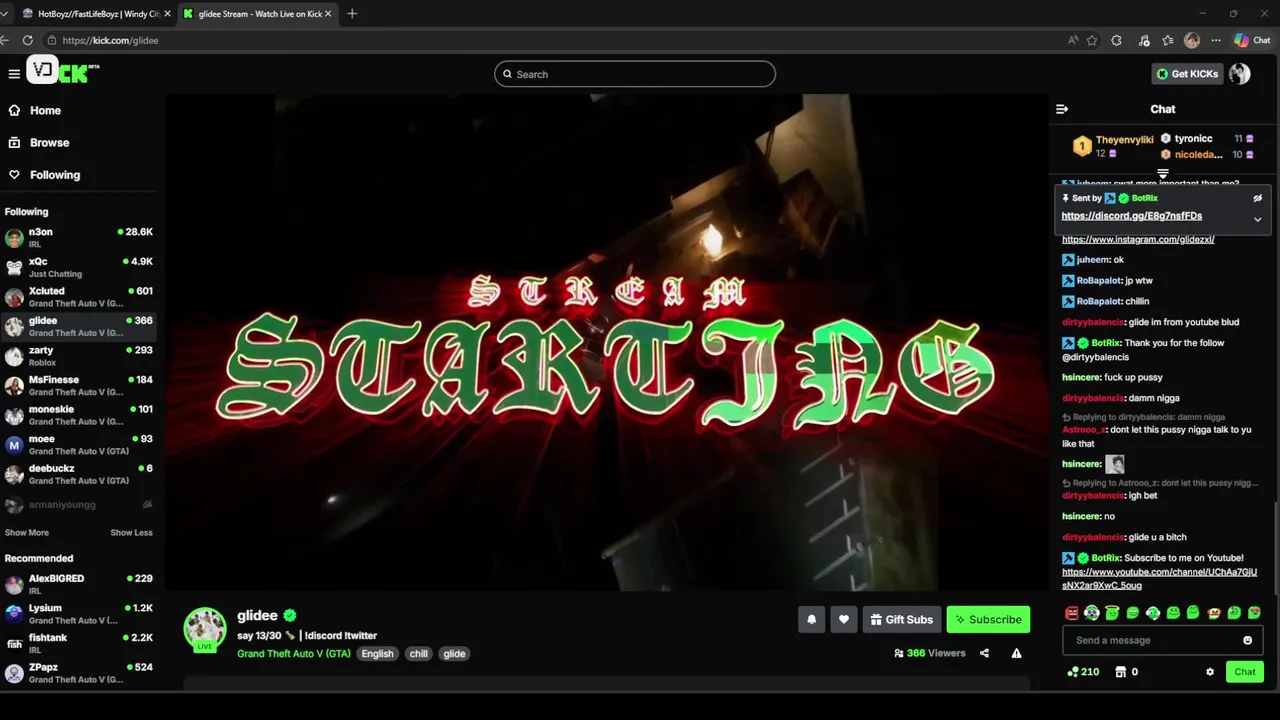
Task: Open the channel points 210 balance
Action: 1084,672
